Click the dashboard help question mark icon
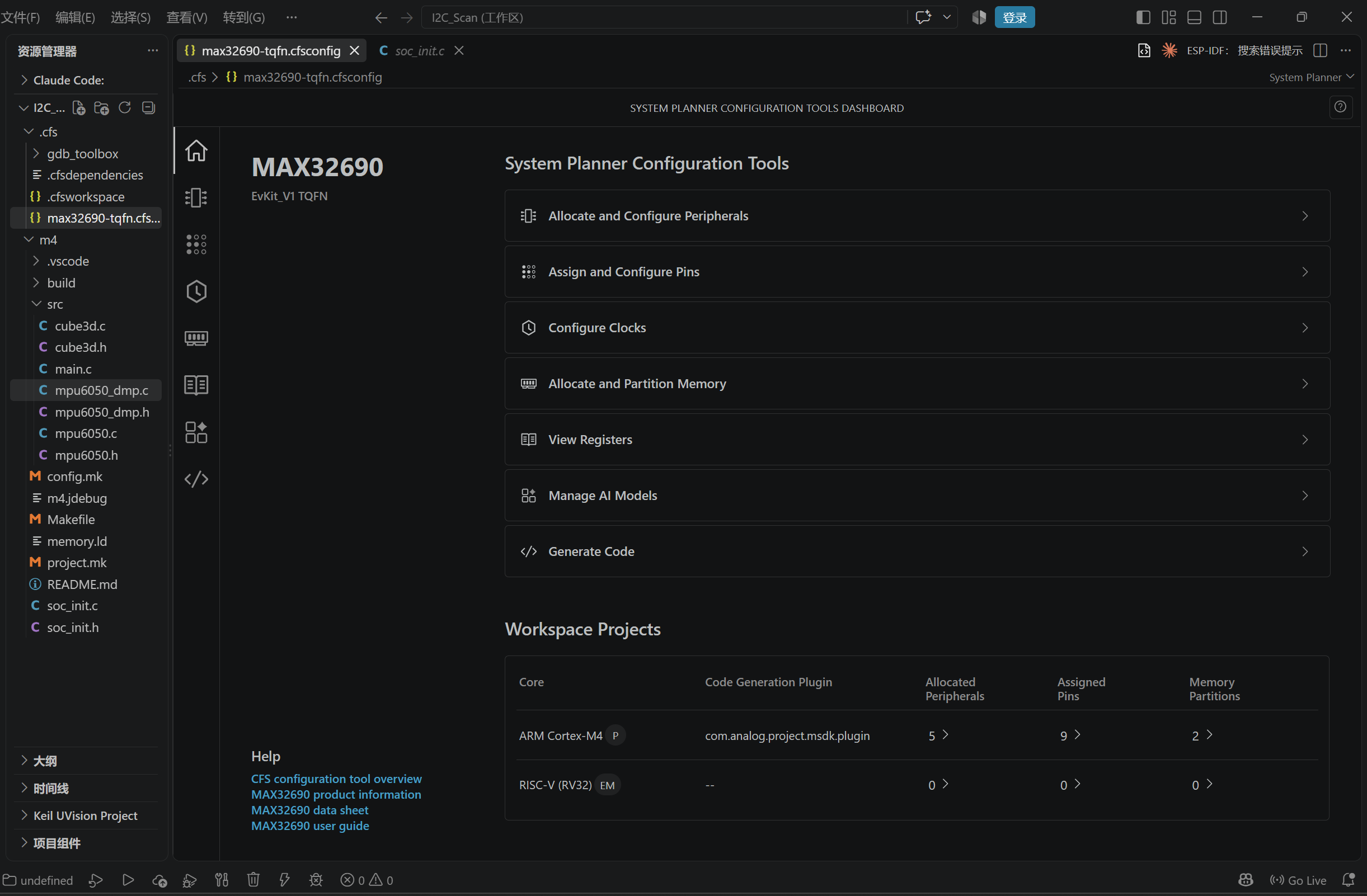The width and height of the screenshot is (1367, 896). (1340, 107)
